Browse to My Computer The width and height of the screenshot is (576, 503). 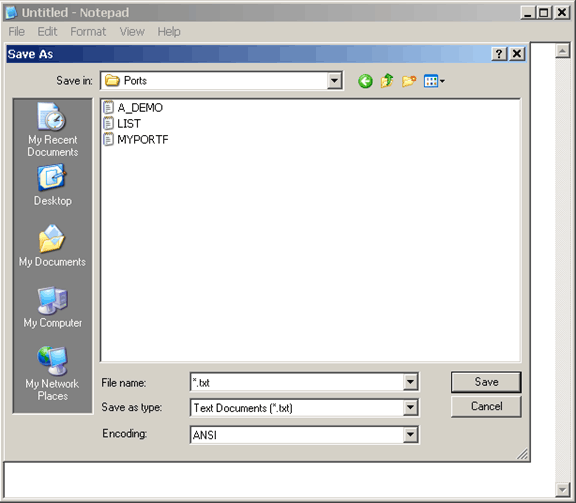(x=53, y=307)
